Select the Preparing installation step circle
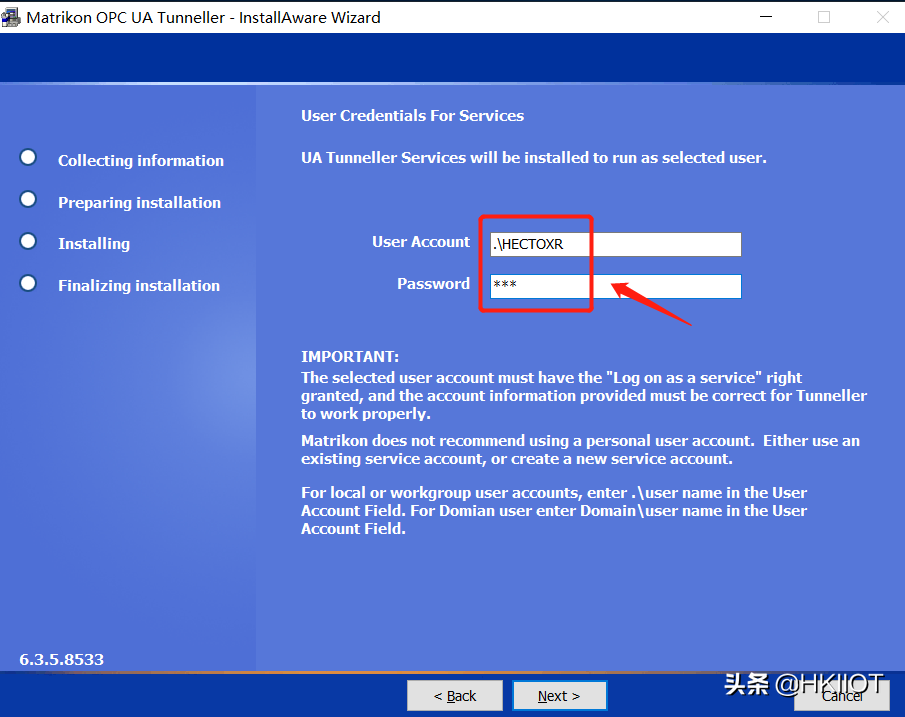Image resolution: width=905 pixels, height=717 pixels. [28, 200]
